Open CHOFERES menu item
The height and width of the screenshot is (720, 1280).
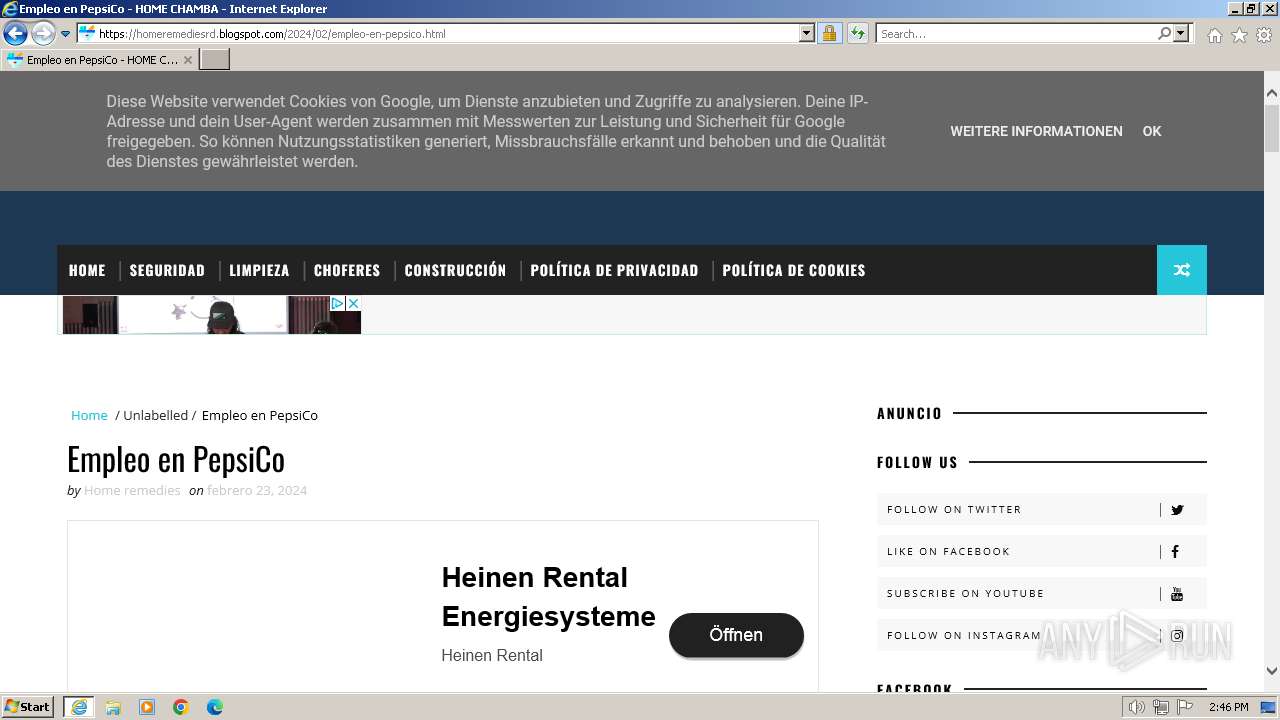click(x=347, y=270)
